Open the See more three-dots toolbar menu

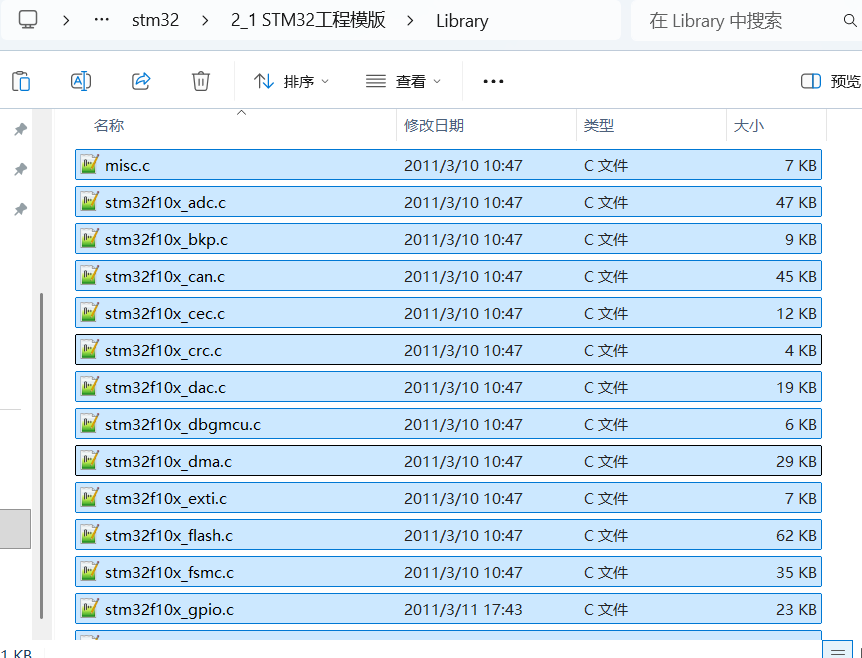click(493, 81)
